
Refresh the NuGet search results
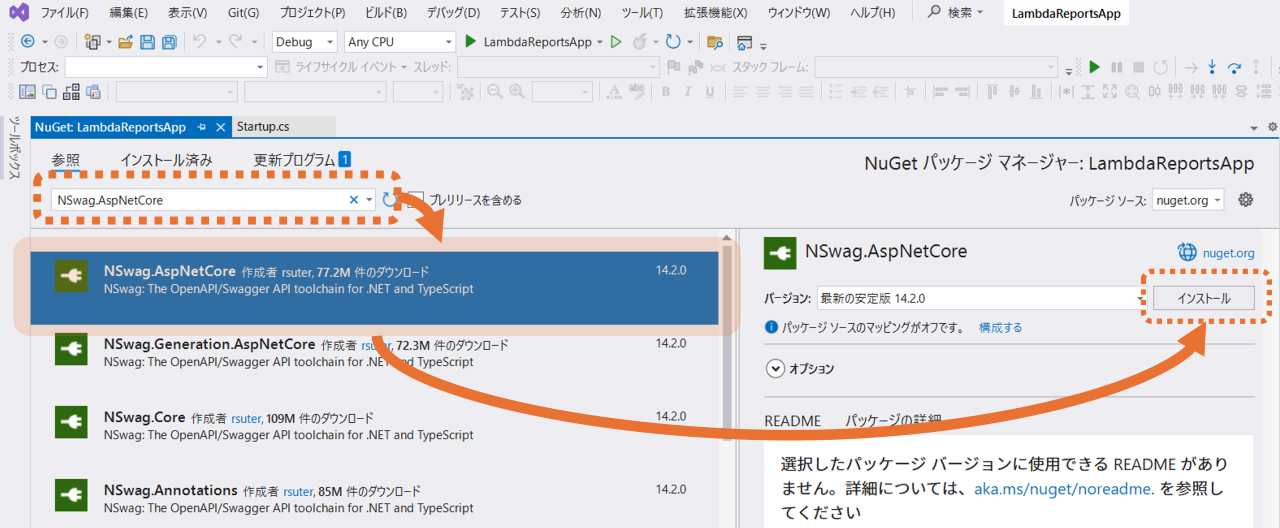(x=389, y=200)
